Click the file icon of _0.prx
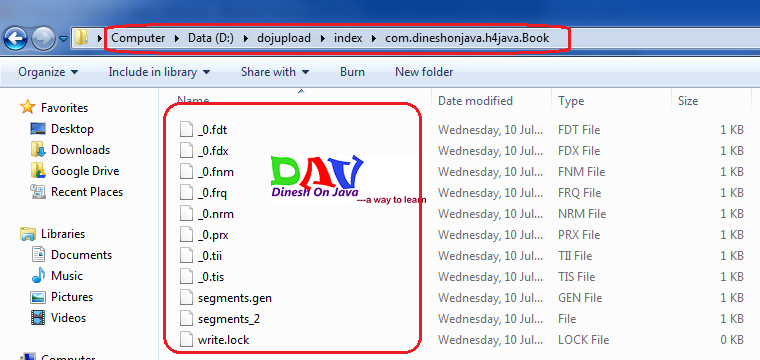The width and height of the screenshot is (760, 360). pyautogui.click(x=187, y=235)
